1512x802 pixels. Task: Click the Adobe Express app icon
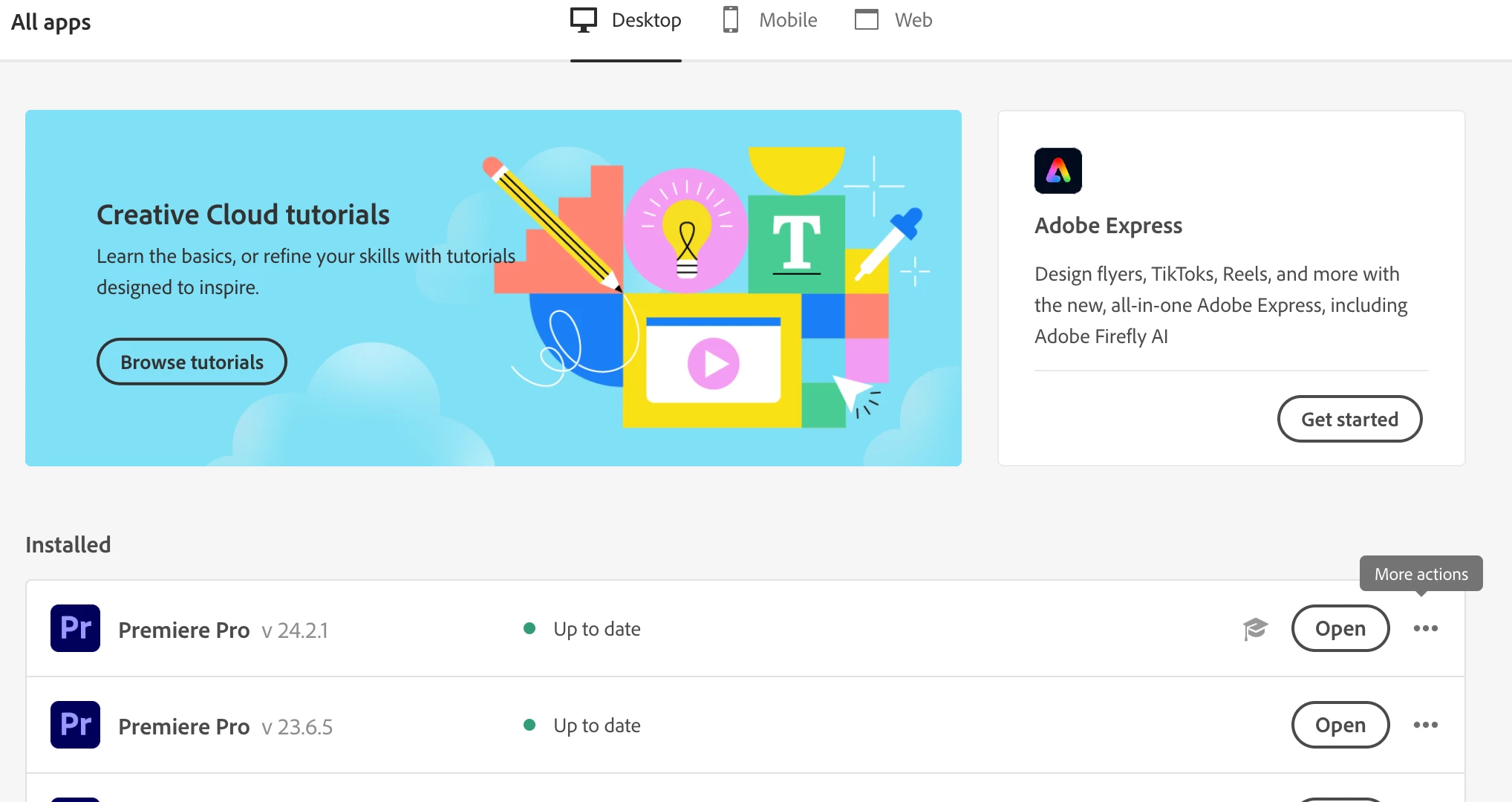[1058, 171]
